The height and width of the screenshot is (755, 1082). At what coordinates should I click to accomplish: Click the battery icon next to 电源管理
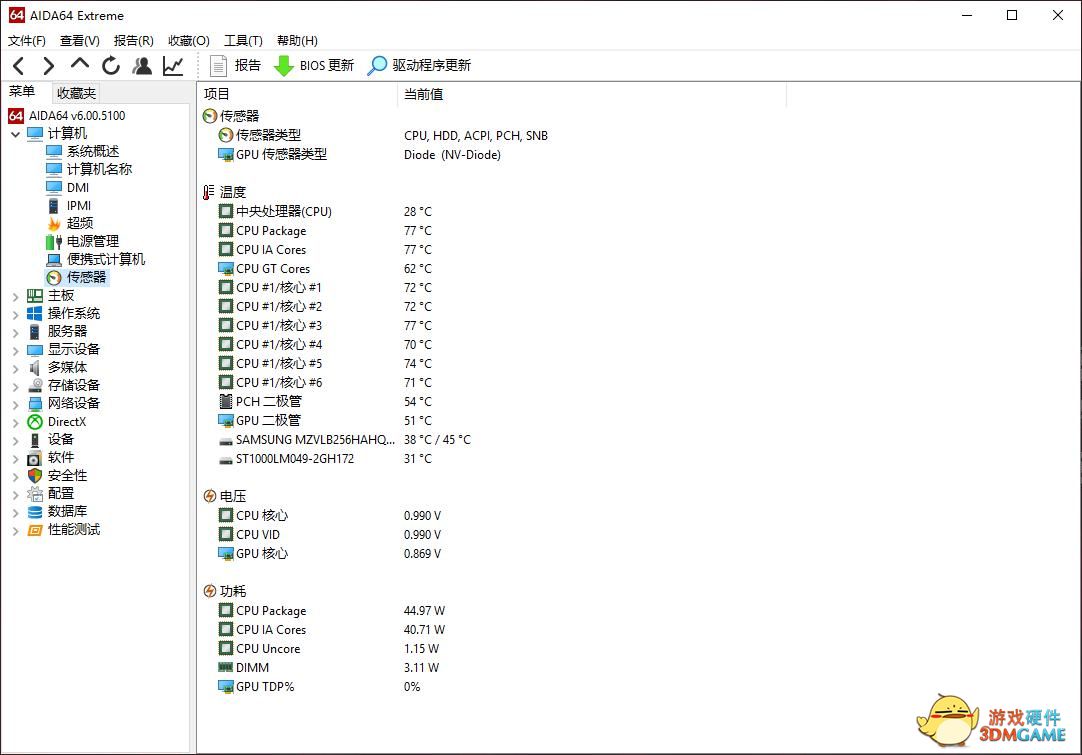click(x=54, y=242)
